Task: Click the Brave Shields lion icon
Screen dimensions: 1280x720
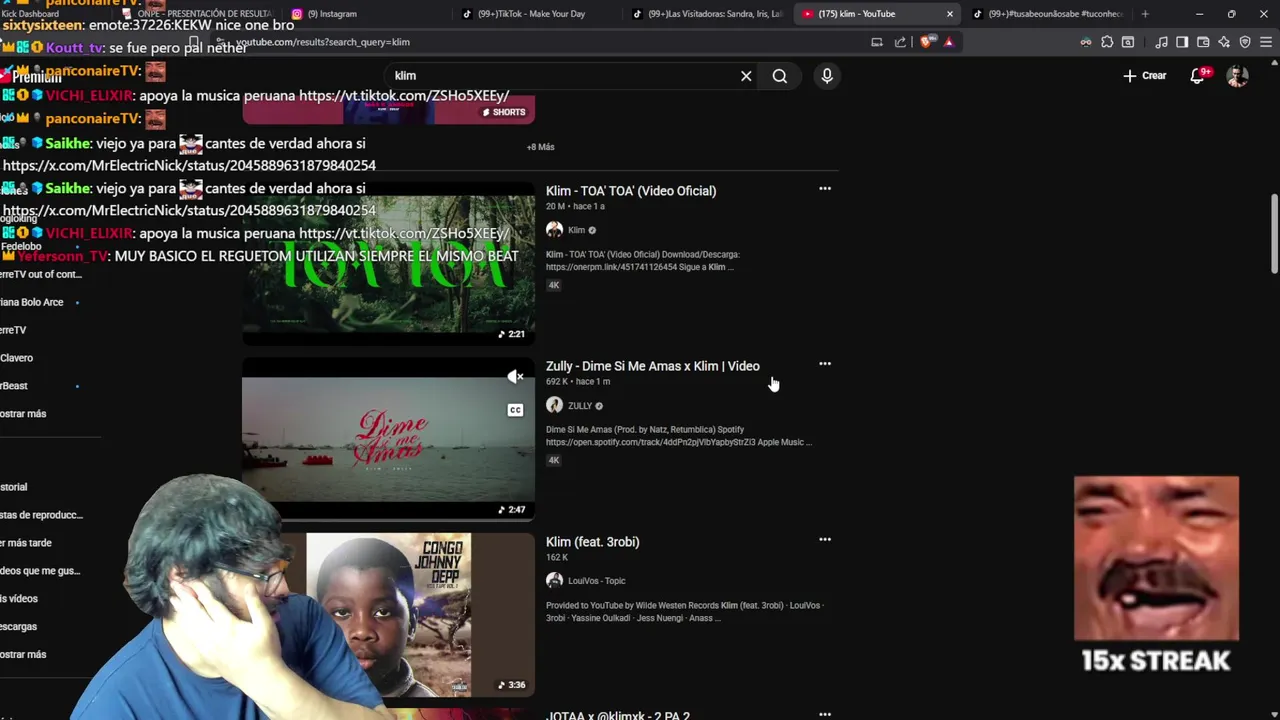Action: click(926, 42)
